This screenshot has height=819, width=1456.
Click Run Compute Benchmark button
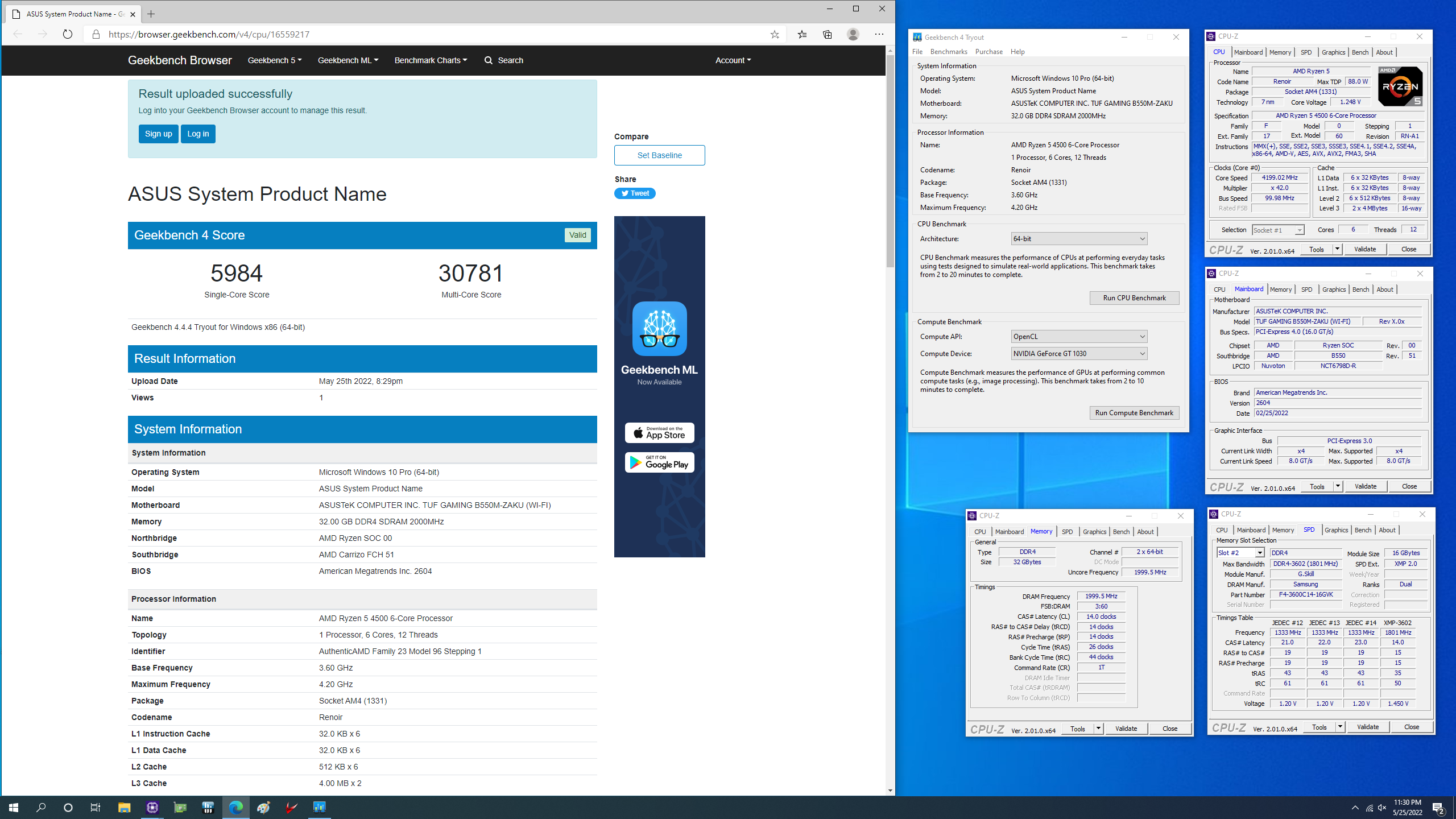point(1134,413)
